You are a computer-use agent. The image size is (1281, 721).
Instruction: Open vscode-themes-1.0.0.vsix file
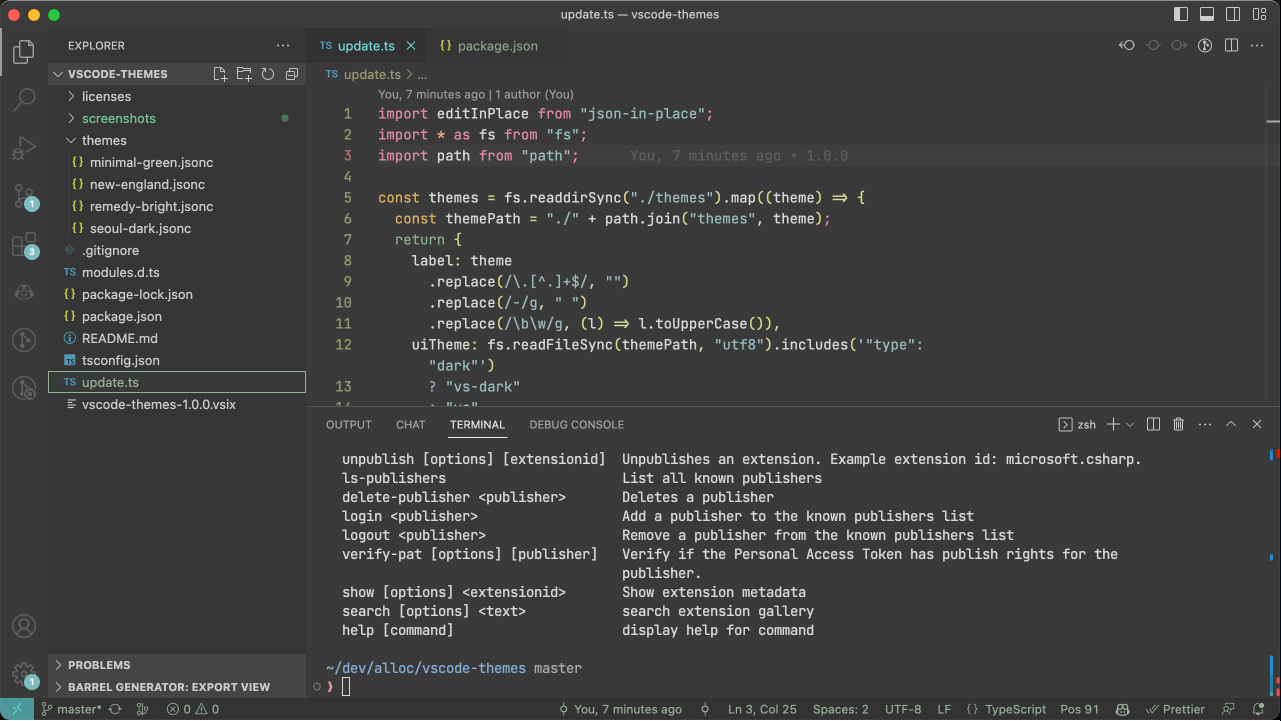[x=177, y=405]
